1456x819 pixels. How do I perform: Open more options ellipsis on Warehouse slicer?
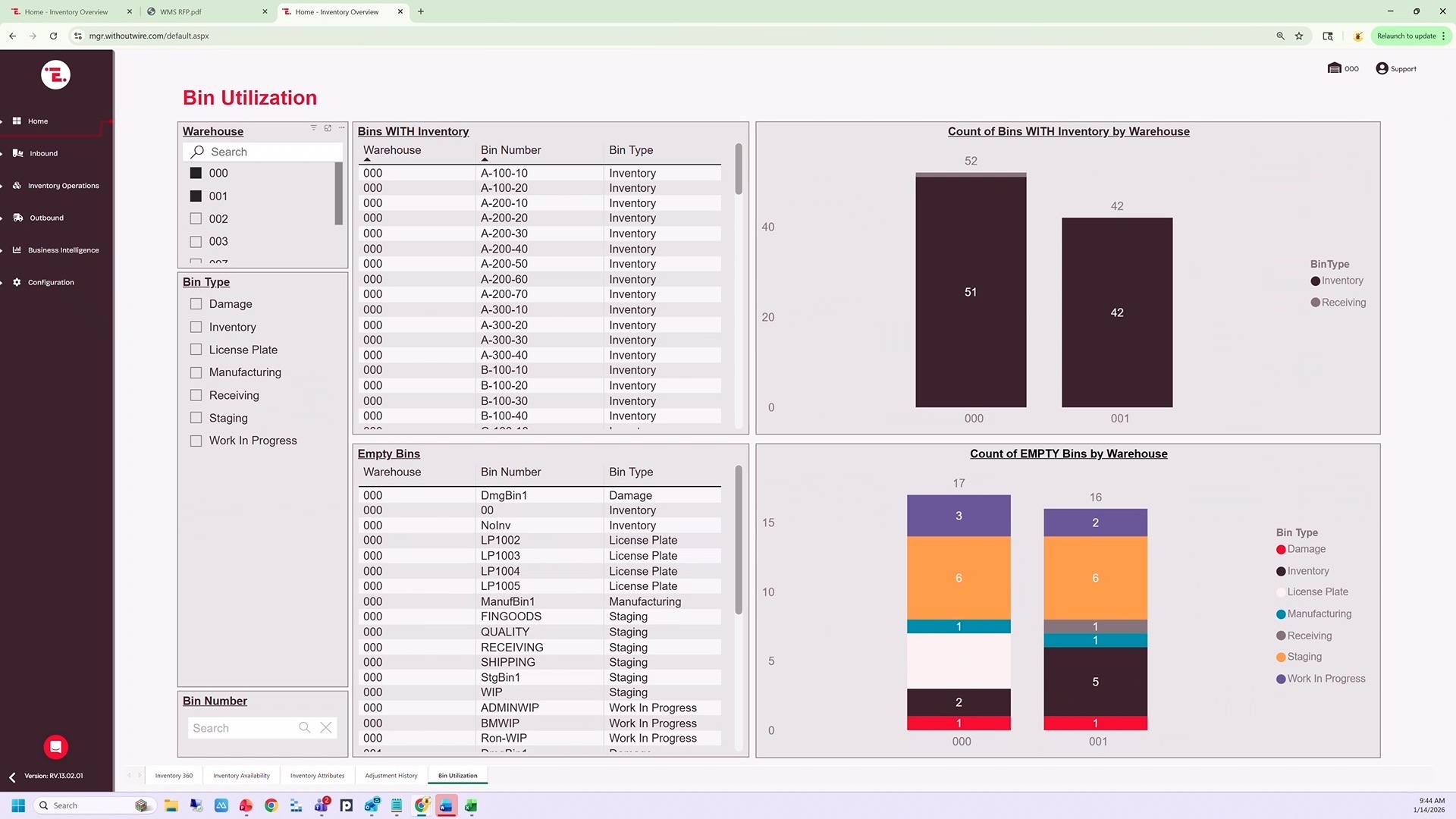341,127
